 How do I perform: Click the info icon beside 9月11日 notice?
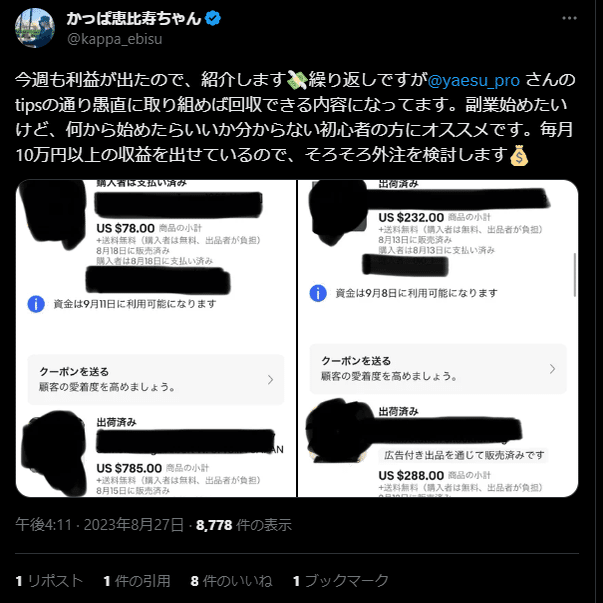point(36,304)
